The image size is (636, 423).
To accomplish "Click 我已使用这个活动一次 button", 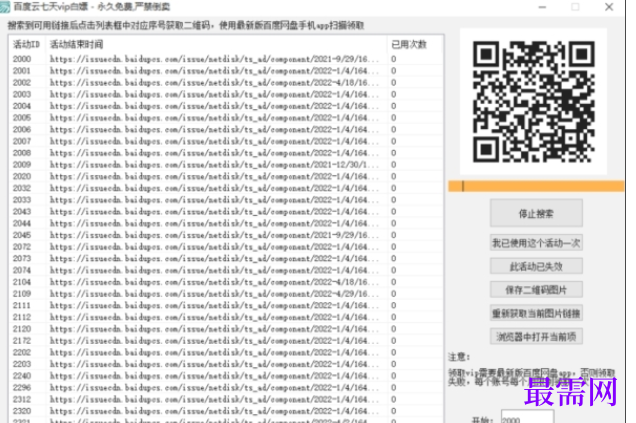I will point(536,243).
